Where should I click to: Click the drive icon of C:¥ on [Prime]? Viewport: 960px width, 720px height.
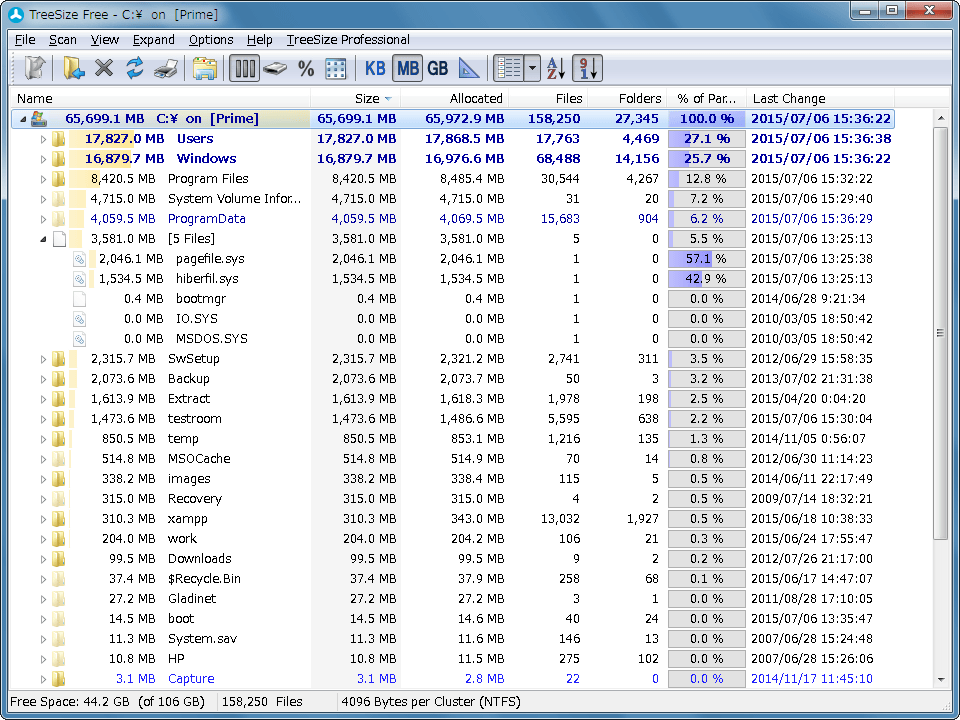click(39, 118)
